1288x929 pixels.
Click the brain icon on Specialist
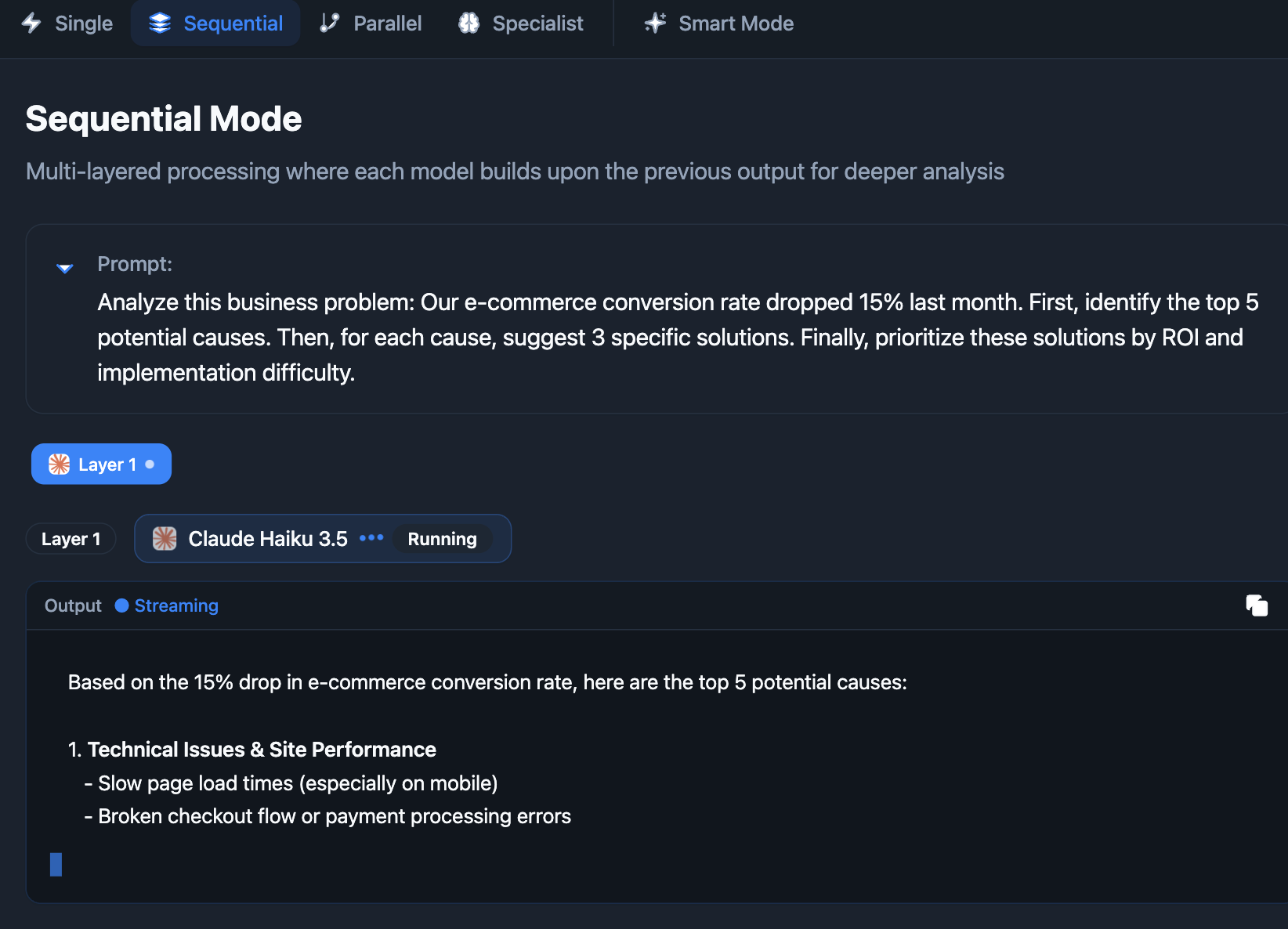pos(469,23)
